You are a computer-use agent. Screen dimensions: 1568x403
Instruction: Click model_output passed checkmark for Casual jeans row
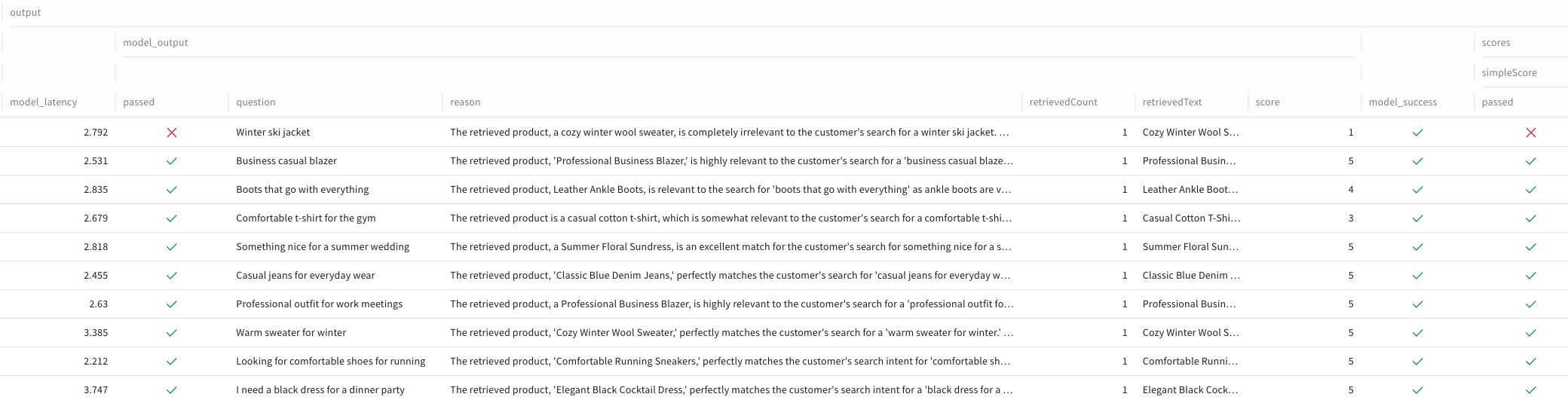tap(172, 276)
